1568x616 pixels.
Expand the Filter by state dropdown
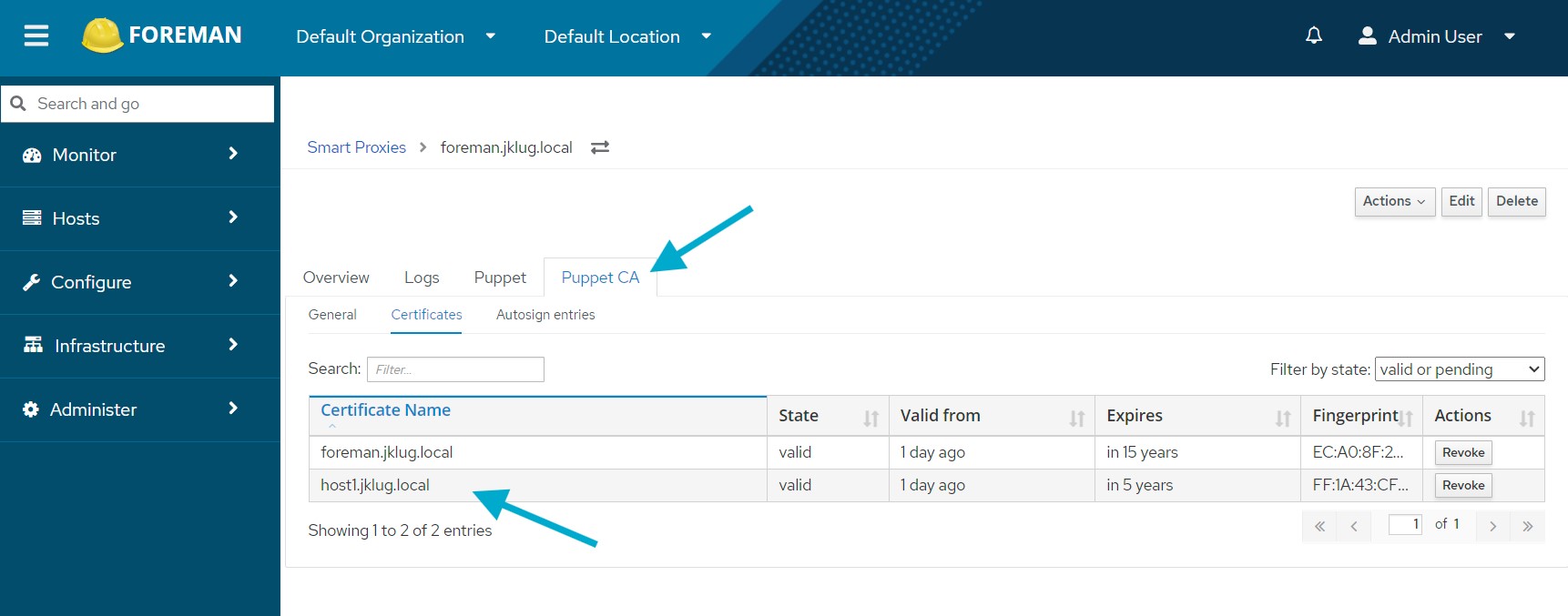1459,369
